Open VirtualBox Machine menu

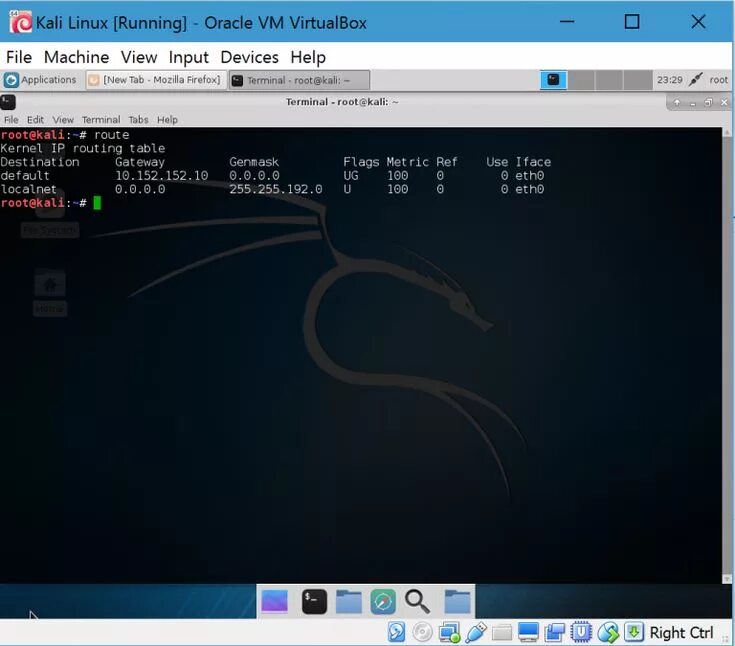[76, 57]
